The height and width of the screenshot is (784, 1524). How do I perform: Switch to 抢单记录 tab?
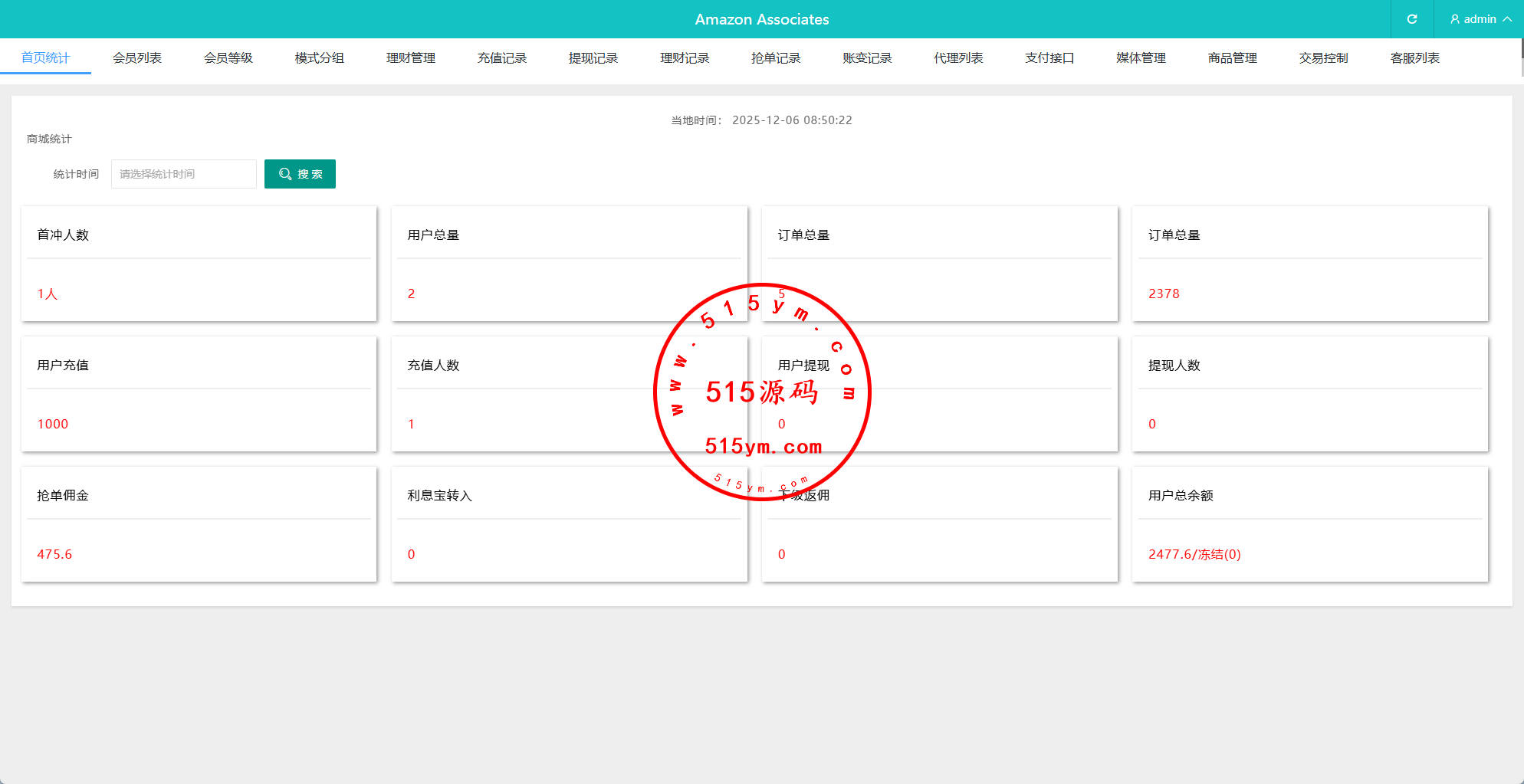775,58
